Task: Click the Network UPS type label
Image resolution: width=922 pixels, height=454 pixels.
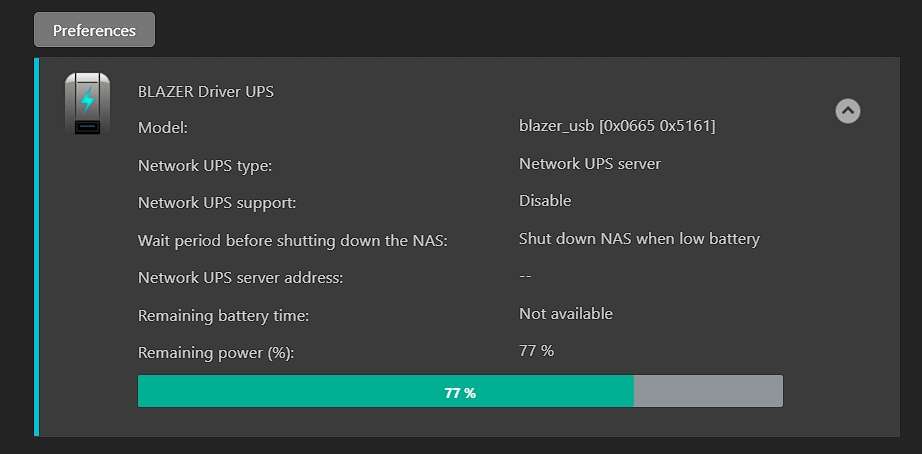Action: 205,166
